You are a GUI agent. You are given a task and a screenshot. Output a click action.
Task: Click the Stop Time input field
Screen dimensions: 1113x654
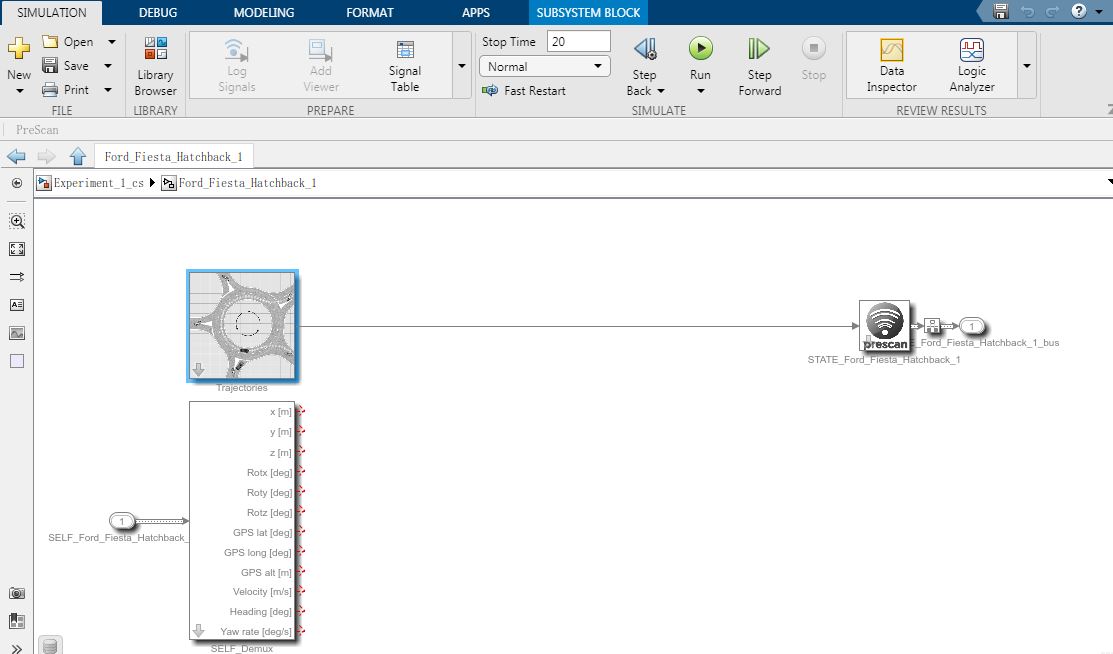coord(579,41)
